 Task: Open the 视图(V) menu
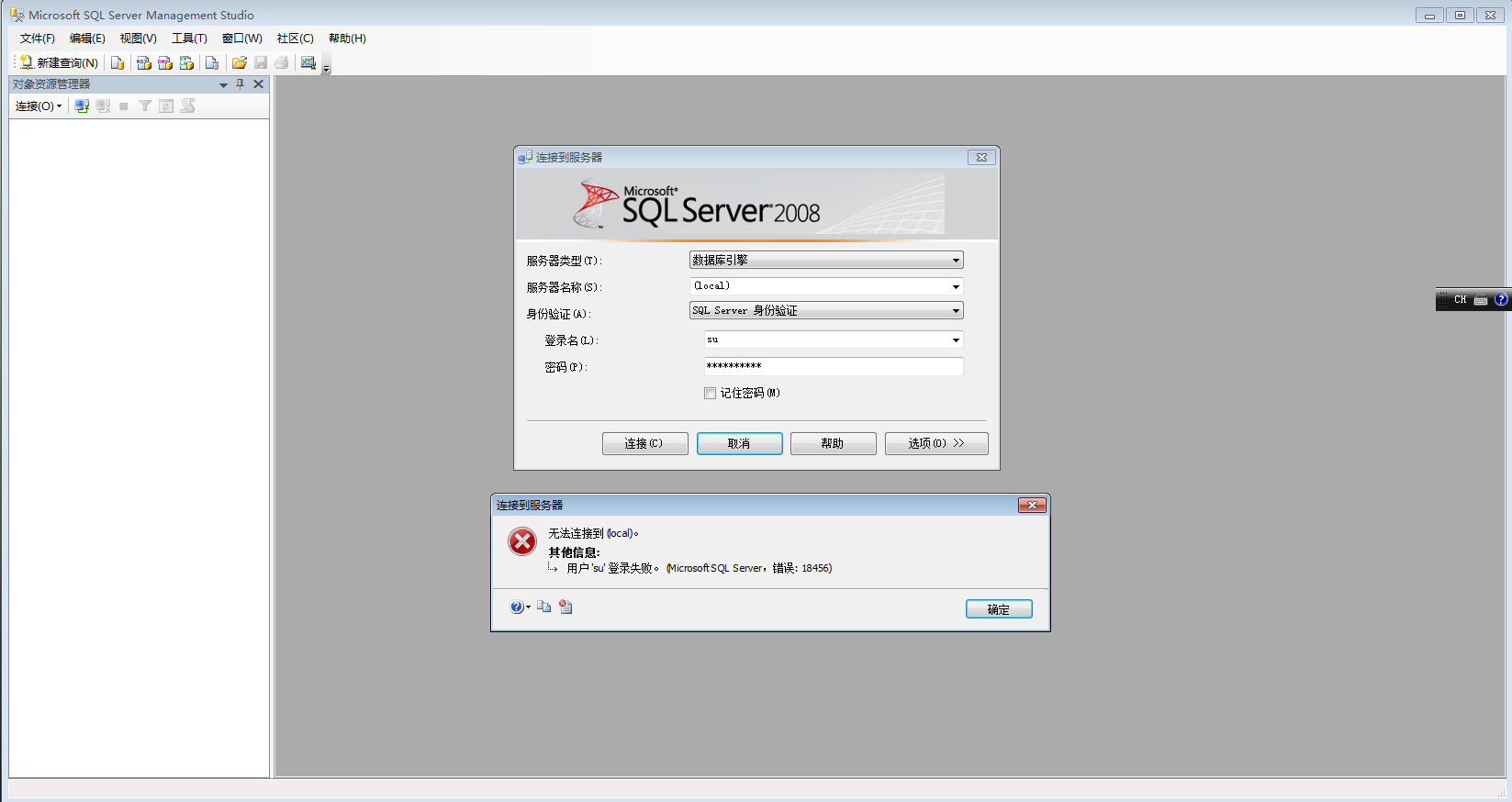click(x=138, y=39)
